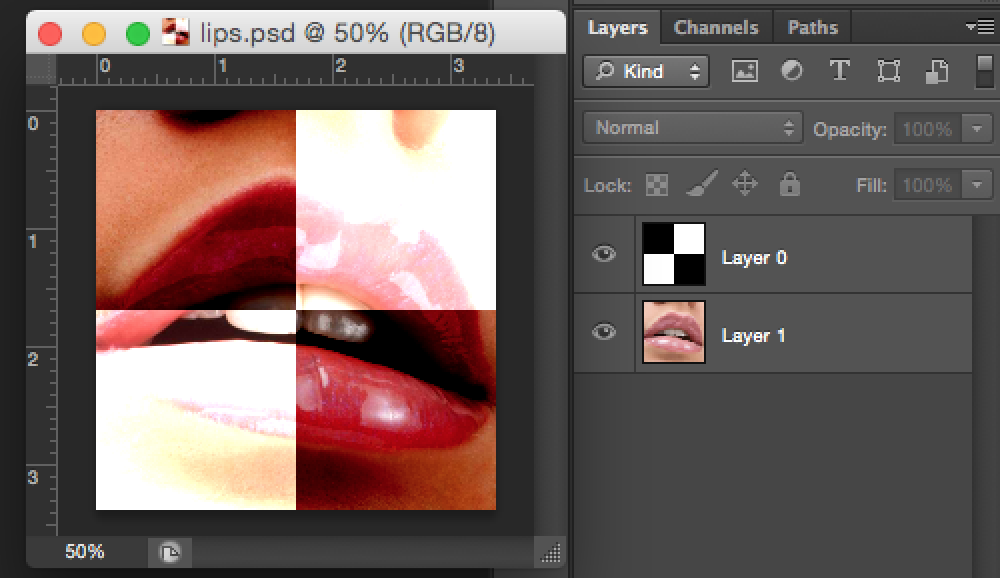Hide Layer 0 using its eye icon
The image size is (1000, 578).
pos(604,255)
